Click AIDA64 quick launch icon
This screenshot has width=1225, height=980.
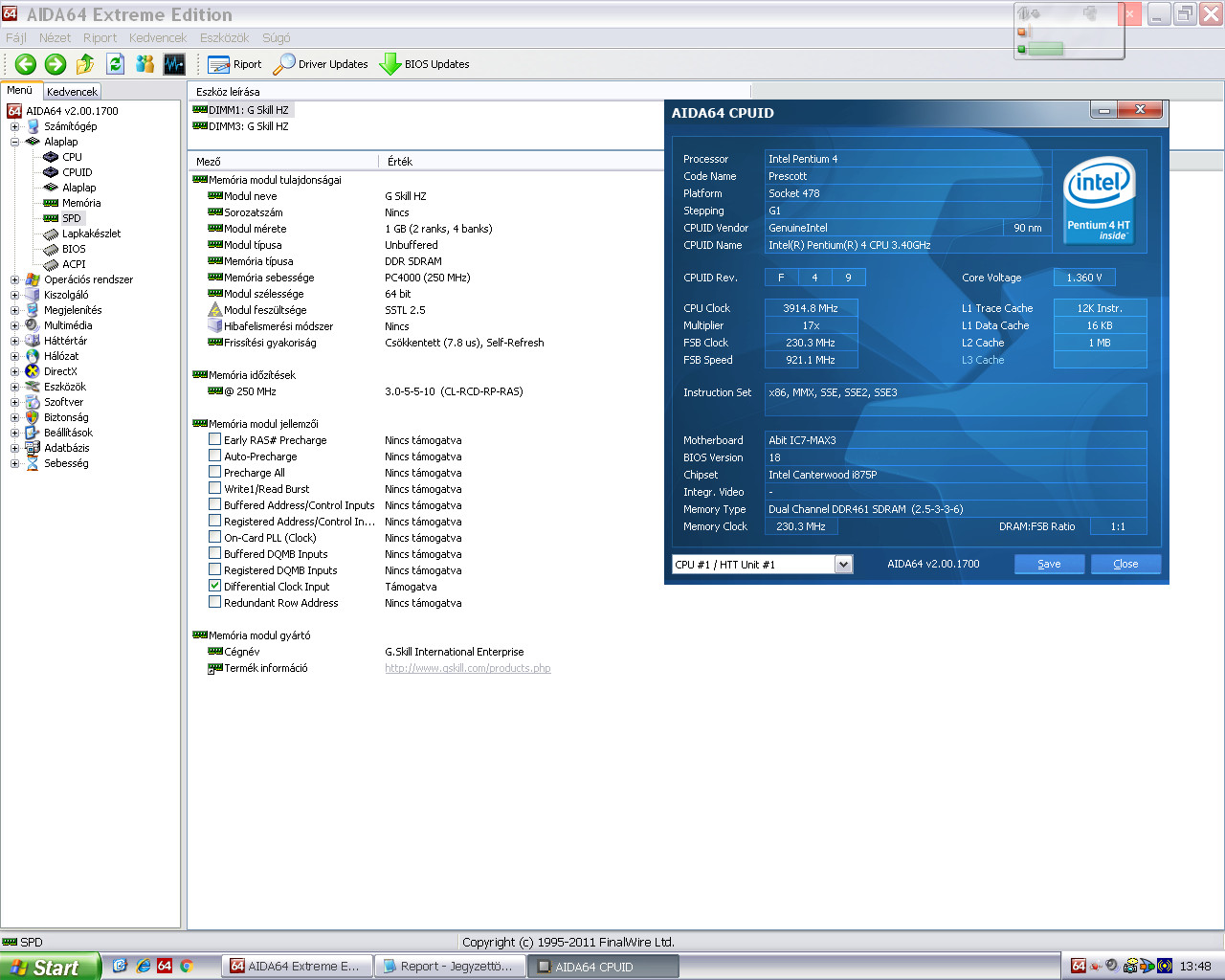pos(165,966)
